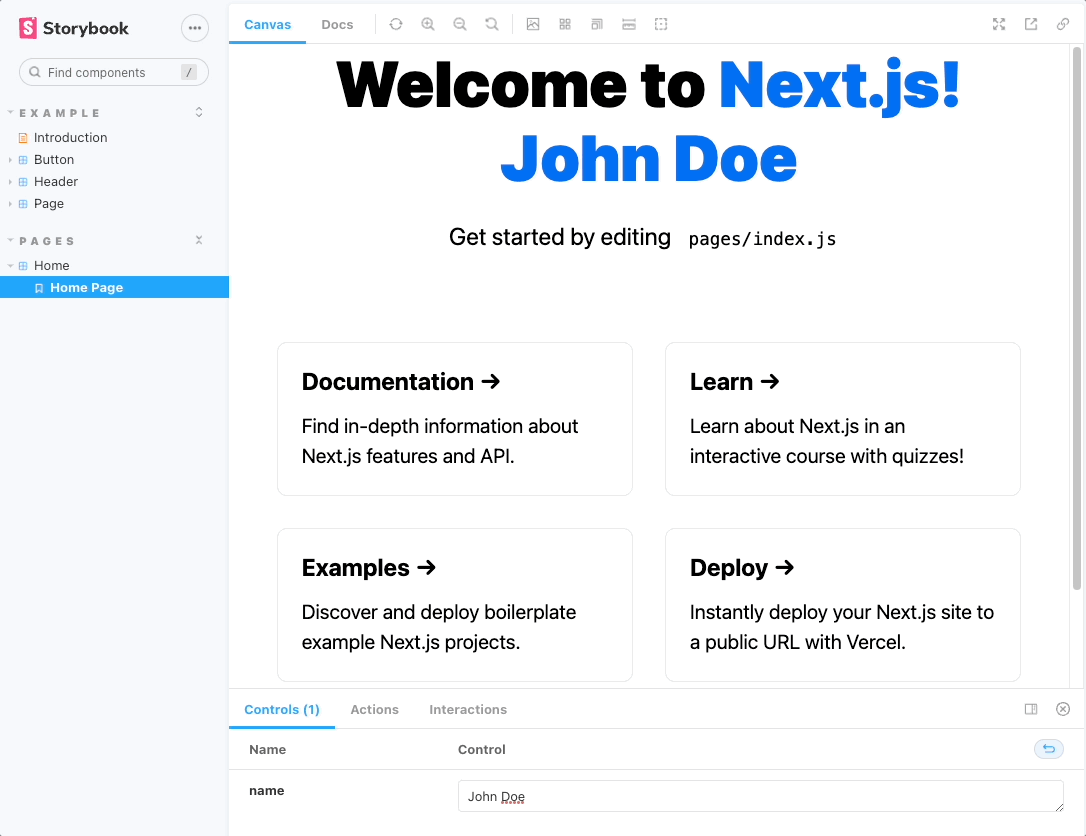Click the "Control" column header
The height and width of the screenshot is (836, 1086).
(481, 749)
